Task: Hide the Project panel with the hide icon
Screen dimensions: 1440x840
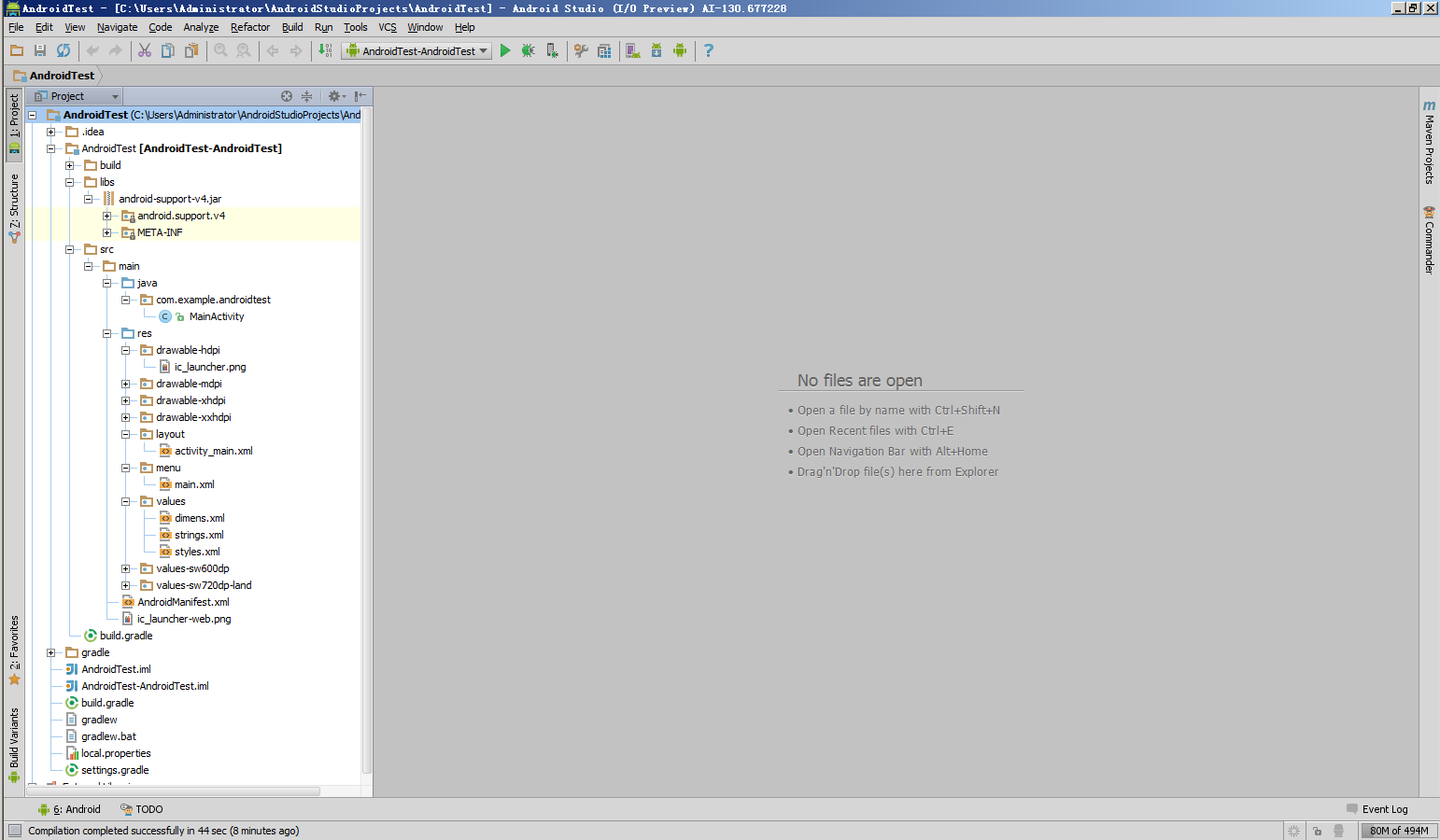Action: pos(360,96)
